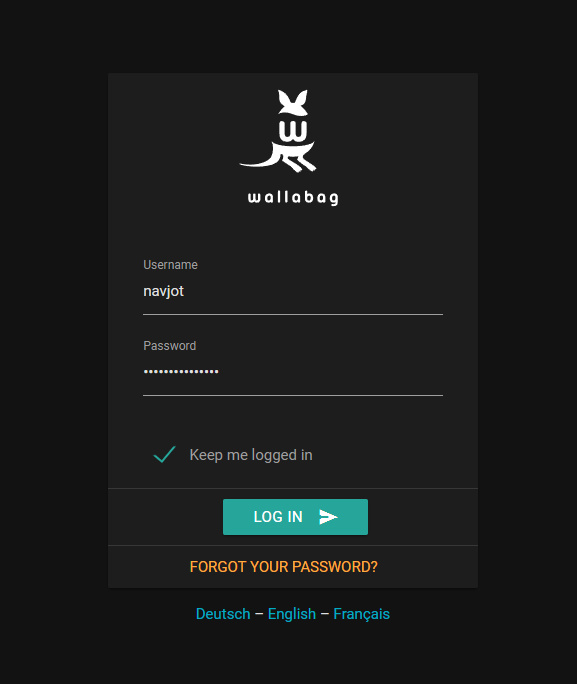The image size is (577, 684).
Task: Click the Username field label
Action: pos(170,265)
